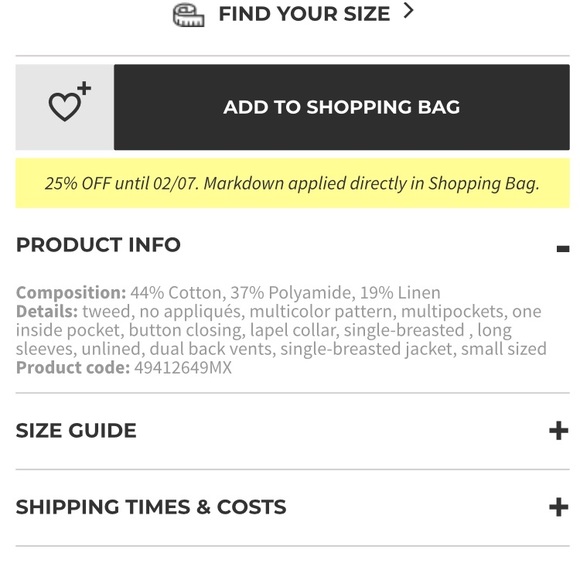580x580 pixels.
Task: Expand Size Guide with the plus icon
Action: [559, 431]
